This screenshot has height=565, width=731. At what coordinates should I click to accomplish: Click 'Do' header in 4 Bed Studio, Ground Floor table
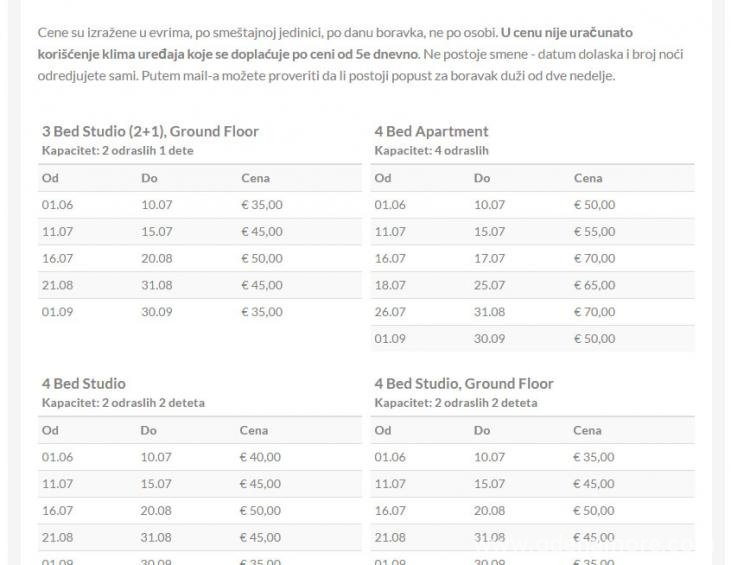pyautogui.click(x=482, y=430)
